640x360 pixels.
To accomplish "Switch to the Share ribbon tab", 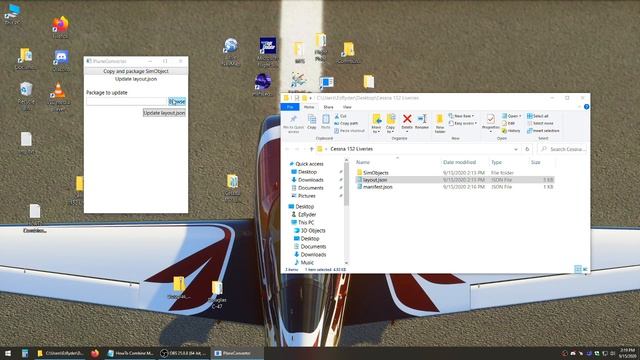I will 329,107.
